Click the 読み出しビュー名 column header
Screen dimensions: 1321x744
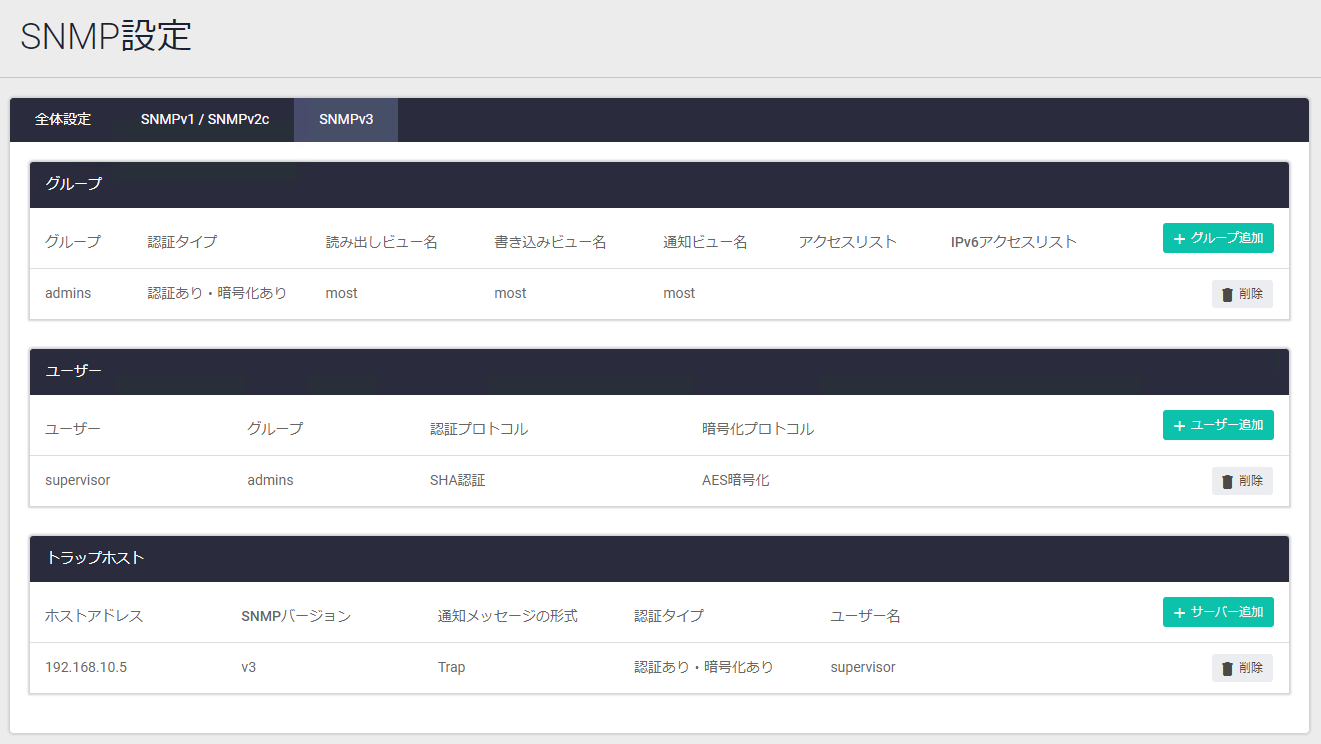[x=381, y=242]
